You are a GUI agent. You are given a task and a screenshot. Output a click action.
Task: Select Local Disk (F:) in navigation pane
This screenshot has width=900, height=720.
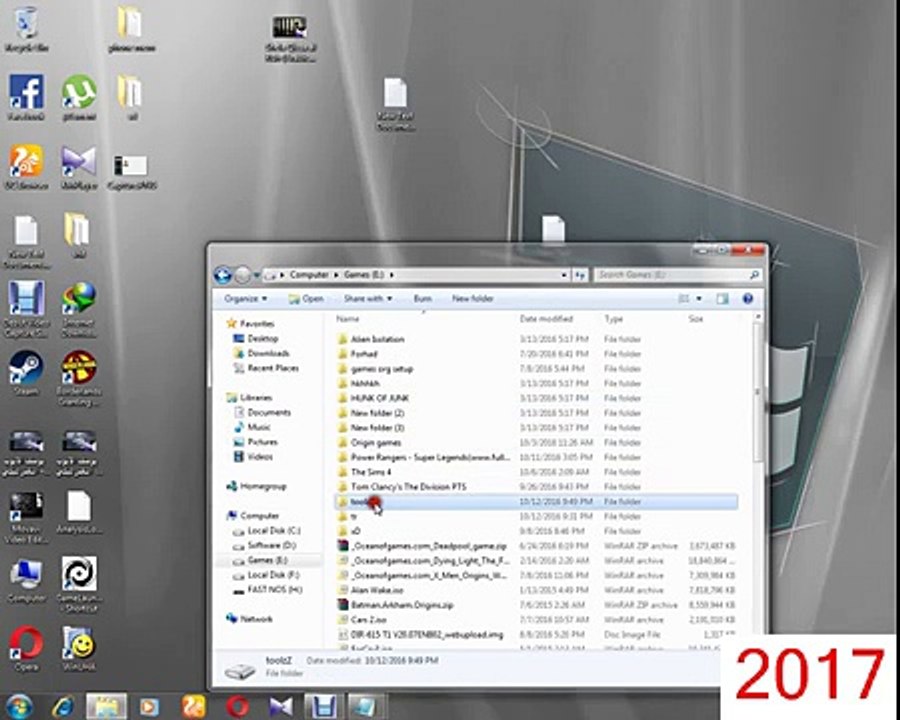click(x=267, y=575)
